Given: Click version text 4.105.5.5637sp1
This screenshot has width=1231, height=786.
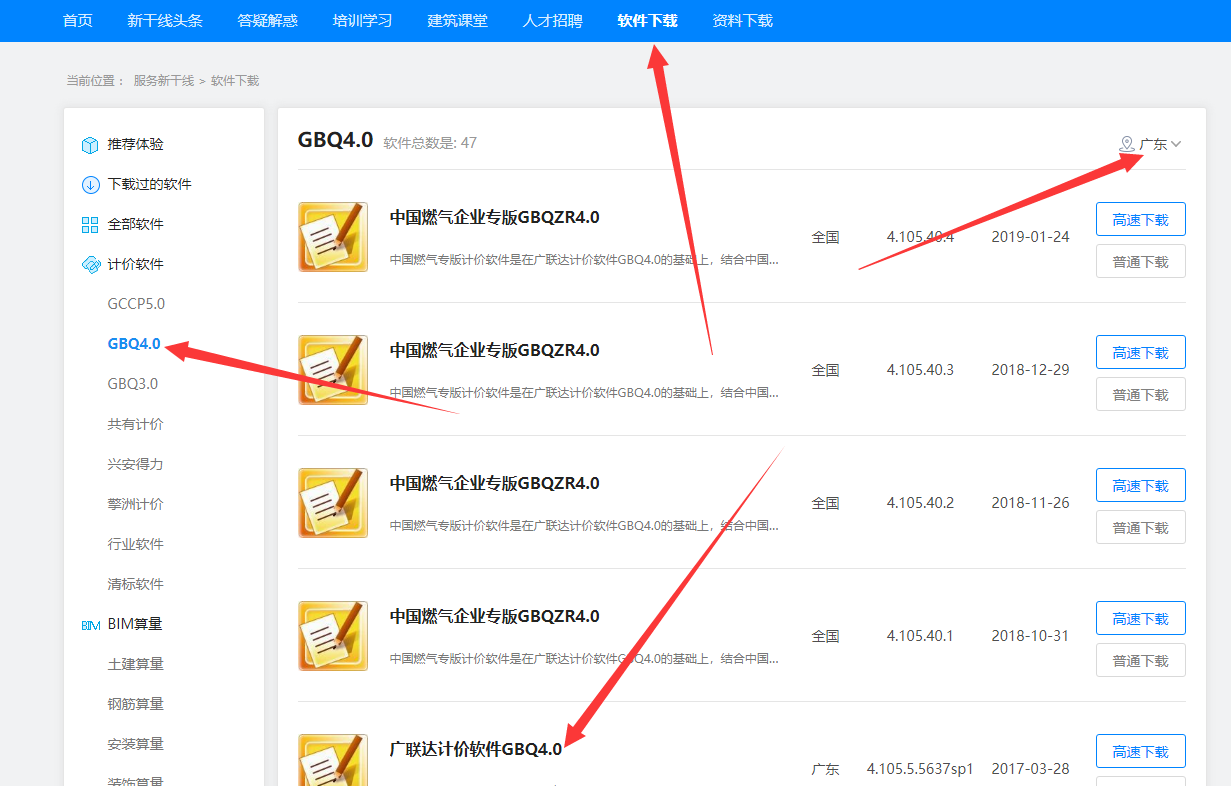Looking at the screenshot, I should pos(920,769).
